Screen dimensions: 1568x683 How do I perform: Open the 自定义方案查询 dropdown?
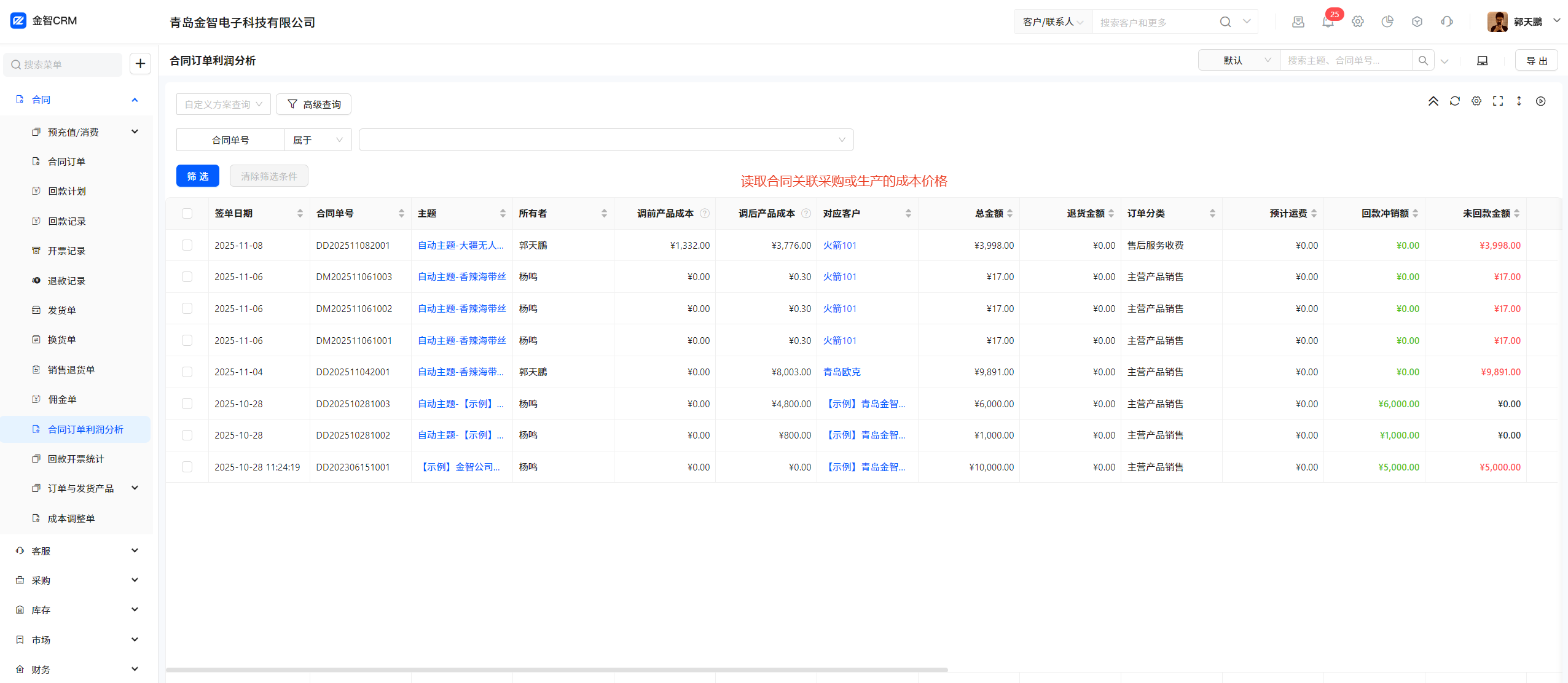tap(224, 104)
